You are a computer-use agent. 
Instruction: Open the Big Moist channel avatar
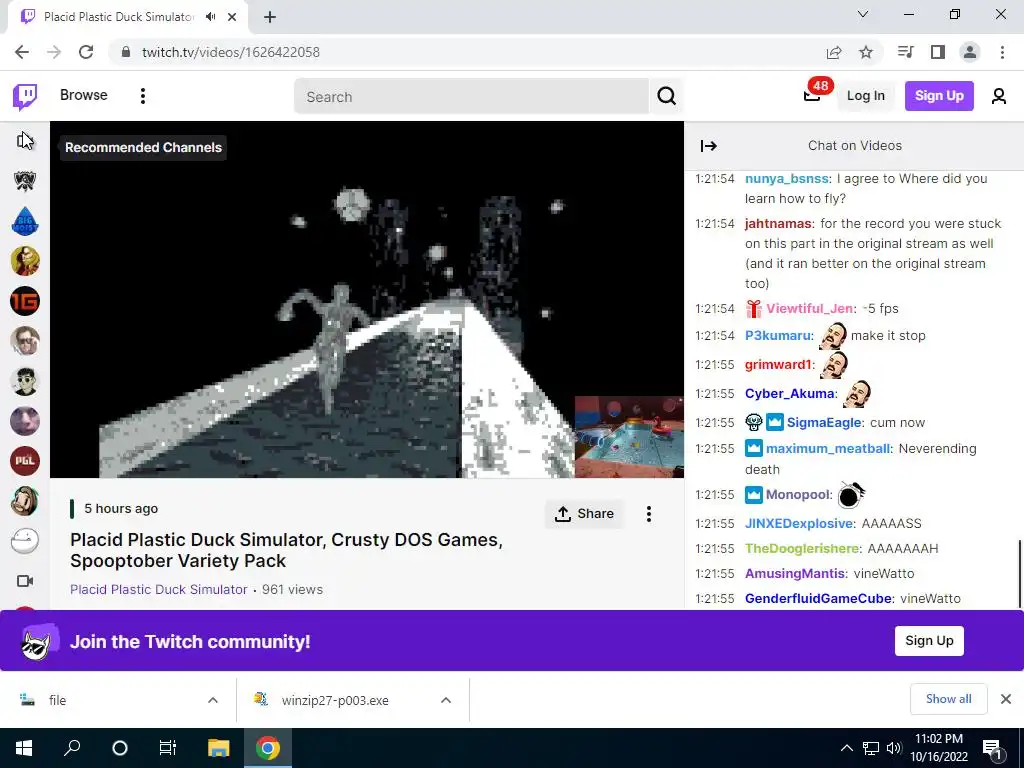coord(25,221)
